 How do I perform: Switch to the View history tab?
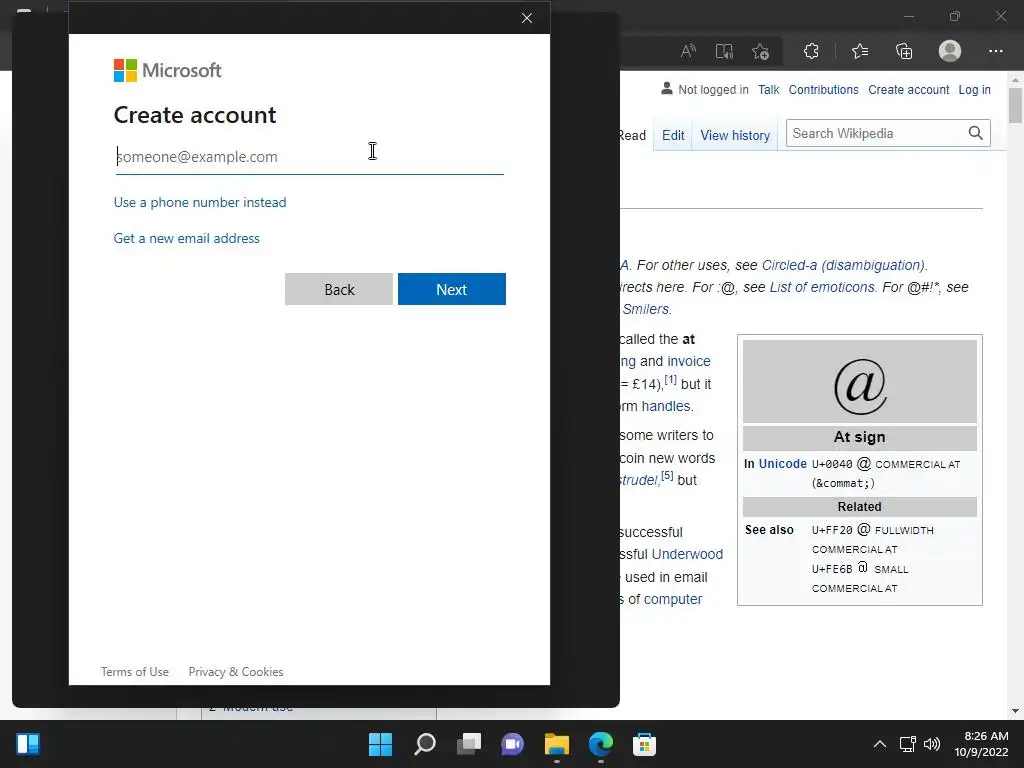point(735,135)
